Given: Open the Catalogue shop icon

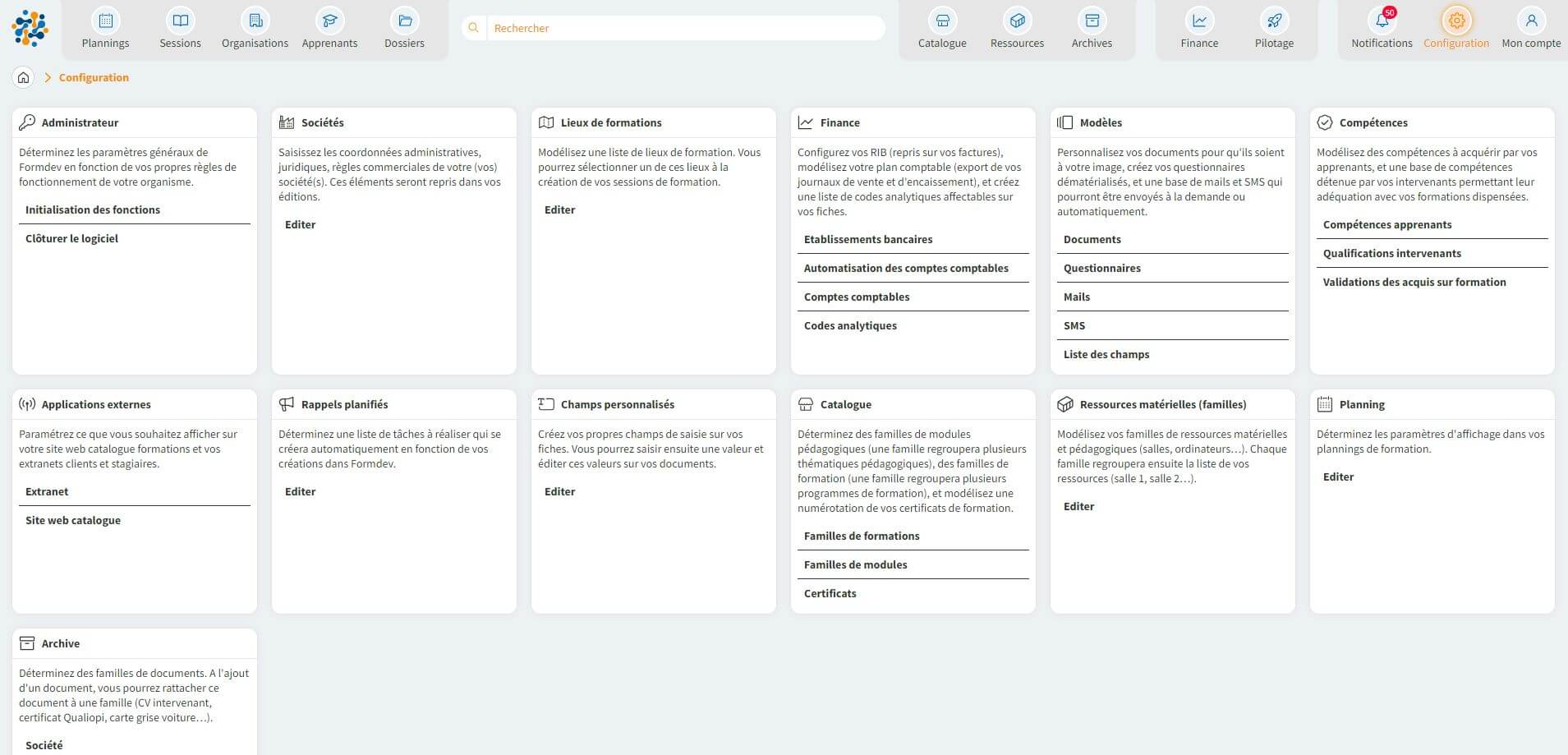Looking at the screenshot, I should pos(942,21).
